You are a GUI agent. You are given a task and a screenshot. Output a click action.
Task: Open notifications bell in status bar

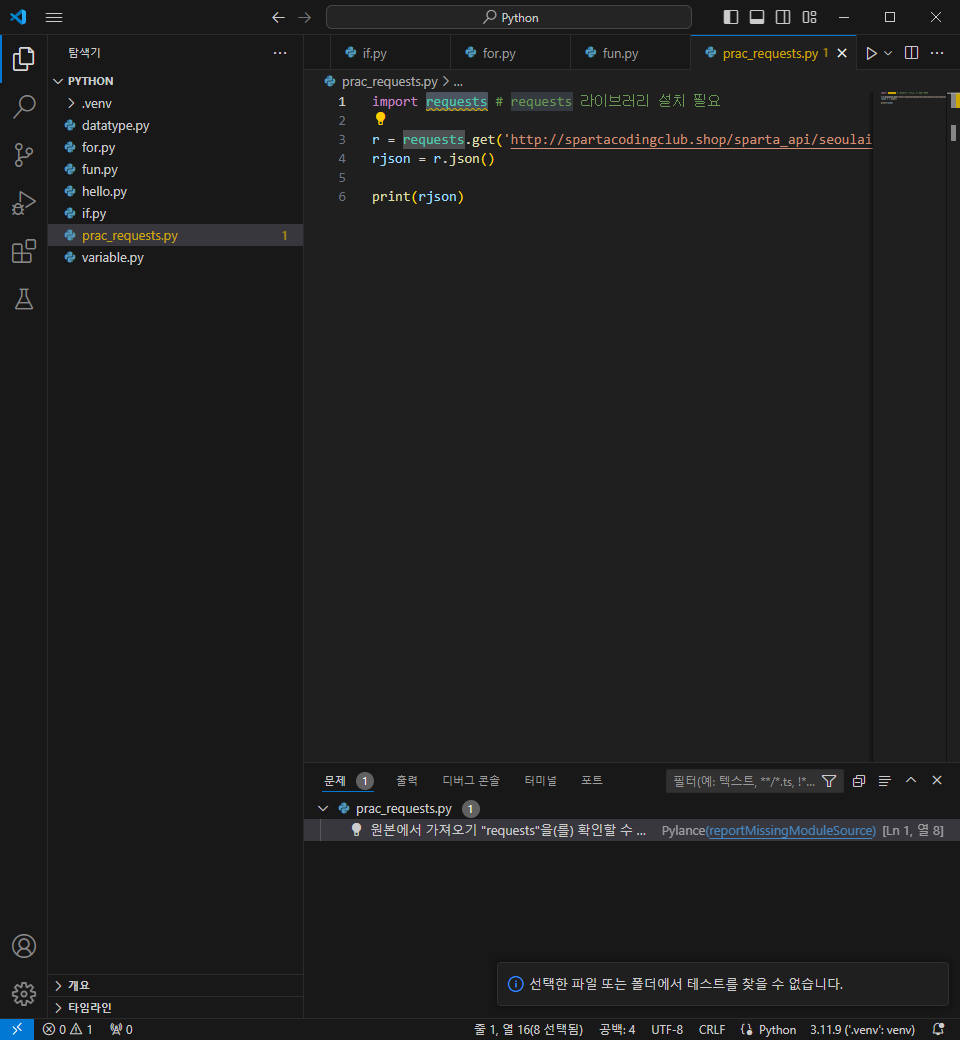(x=938, y=1029)
